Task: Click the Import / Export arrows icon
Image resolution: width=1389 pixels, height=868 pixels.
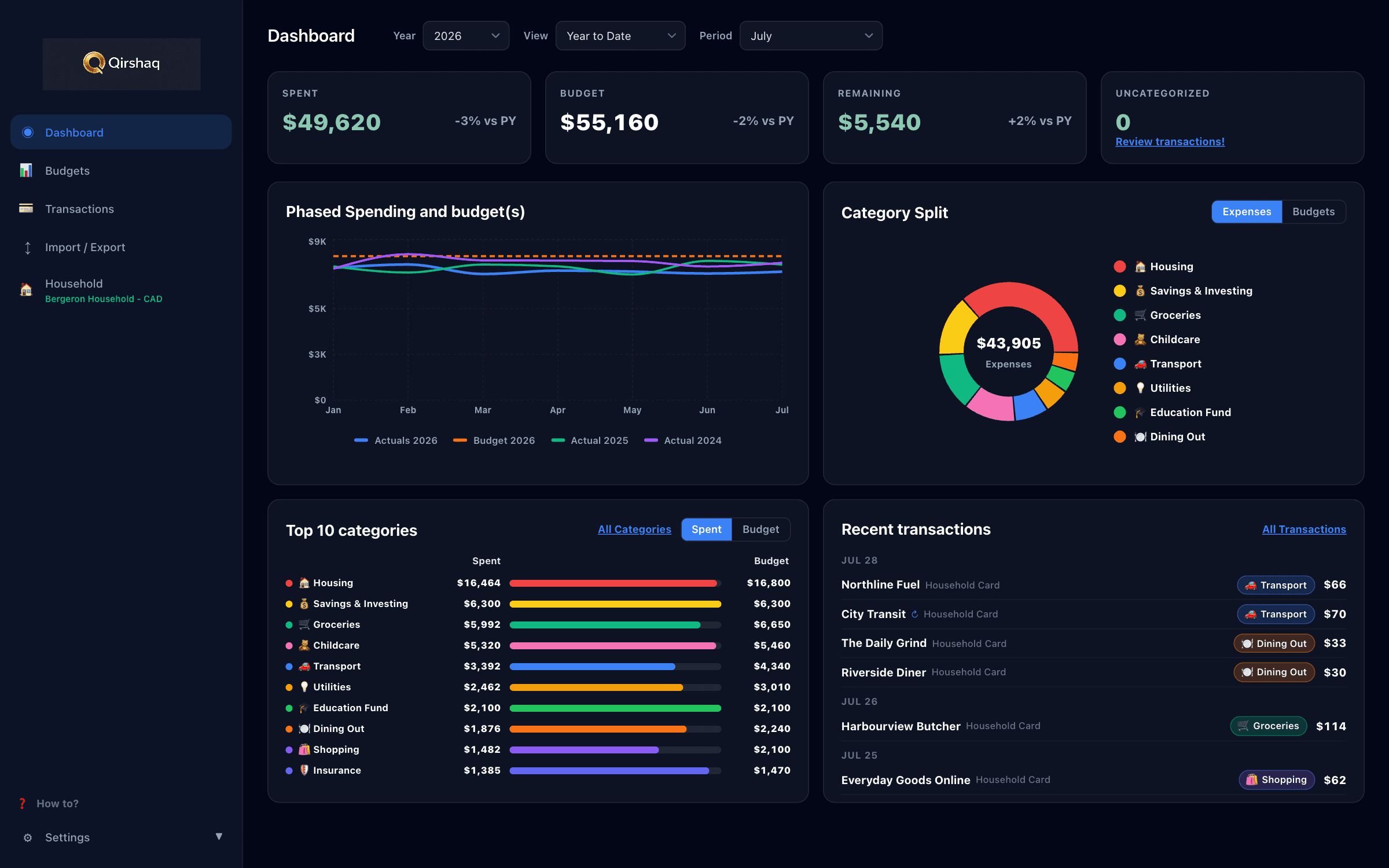Action: click(x=27, y=248)
